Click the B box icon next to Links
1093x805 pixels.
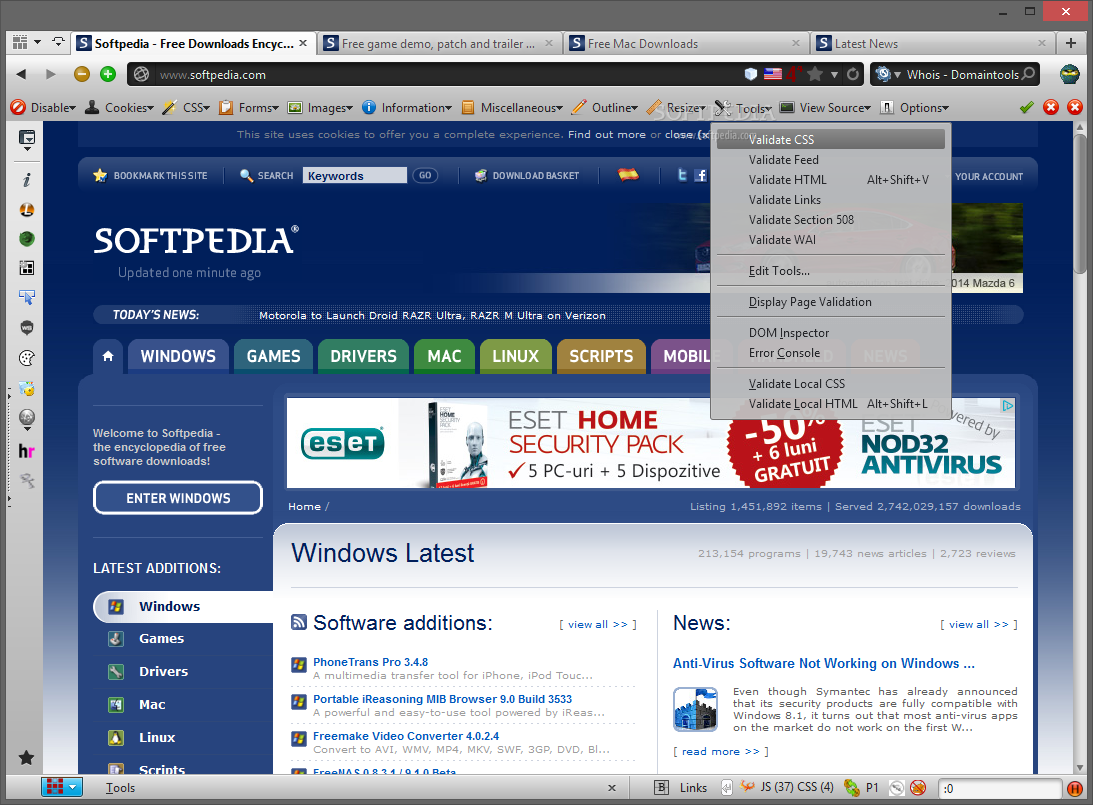pyautogui.click(x=662, y=788)
